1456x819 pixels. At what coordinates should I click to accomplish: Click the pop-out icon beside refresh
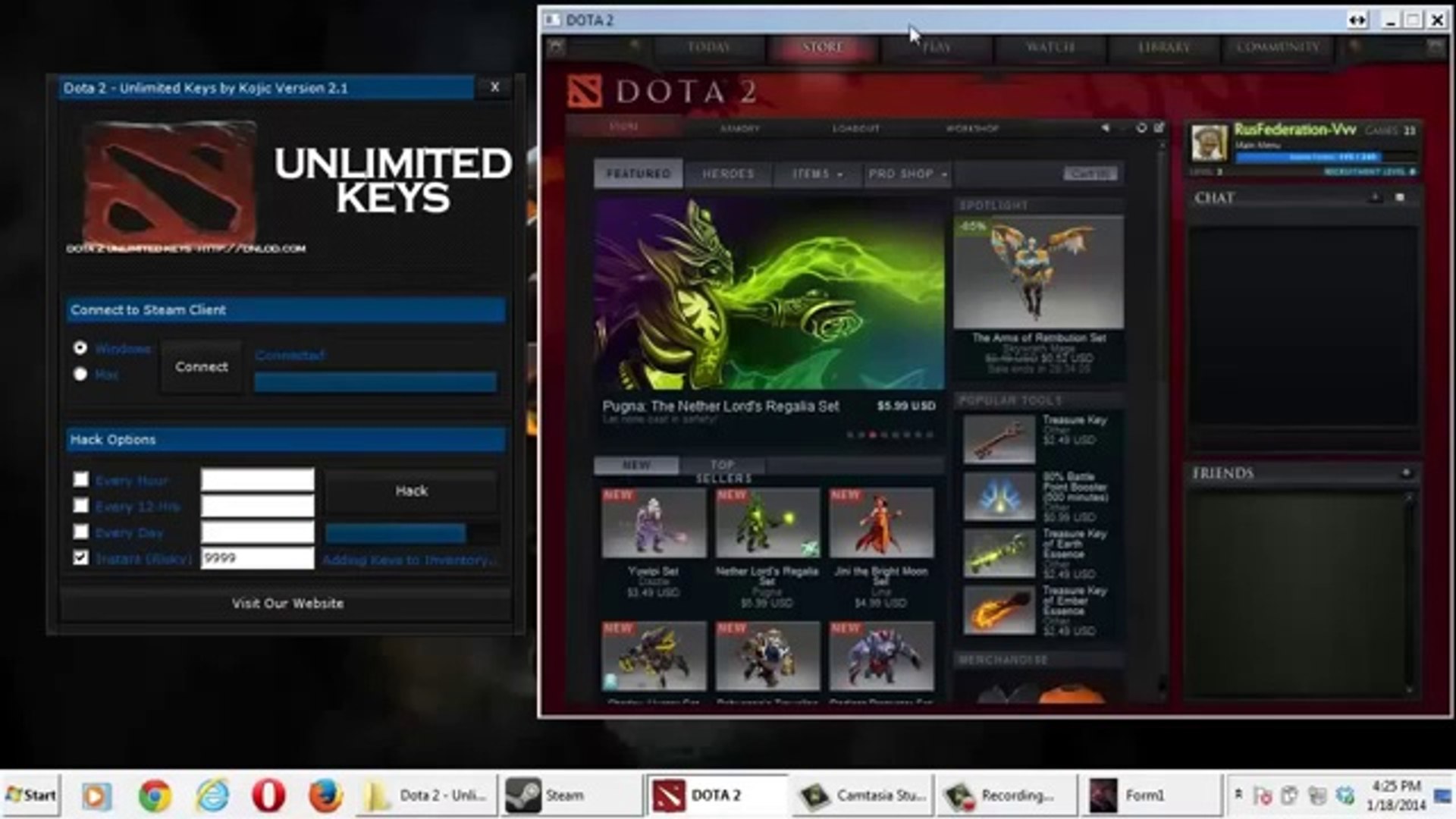click(1159, 128)
